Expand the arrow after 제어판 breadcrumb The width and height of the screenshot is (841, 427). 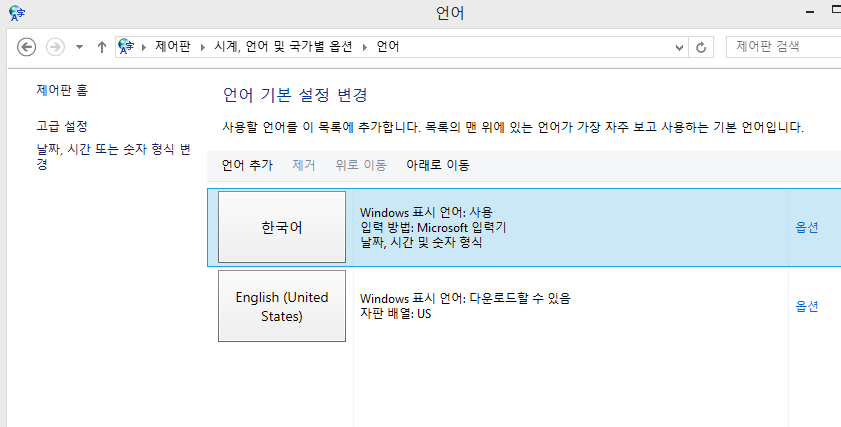pyautogui.click(x=203, y=47)
